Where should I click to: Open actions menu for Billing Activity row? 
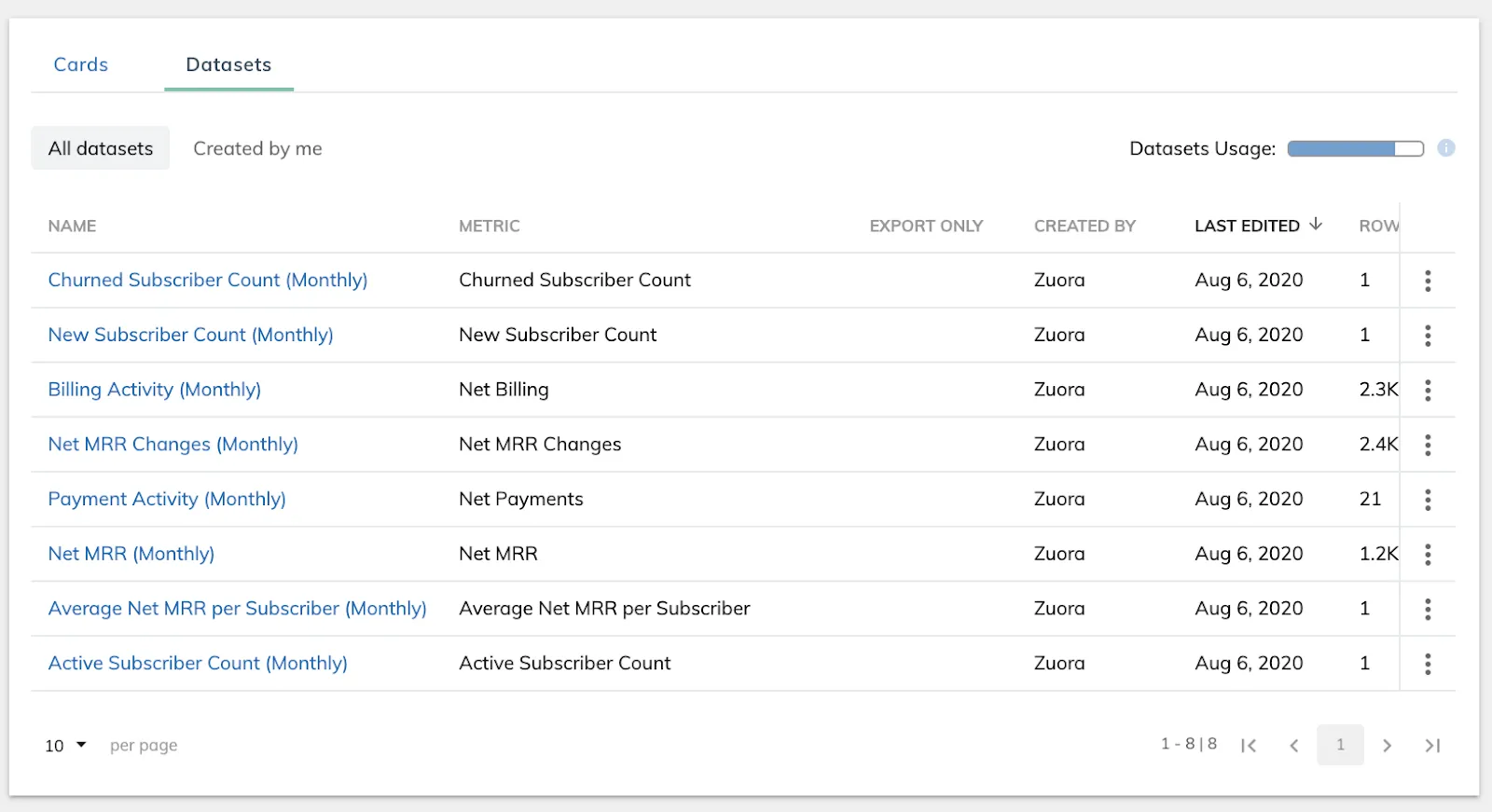tap(1428, 391)
